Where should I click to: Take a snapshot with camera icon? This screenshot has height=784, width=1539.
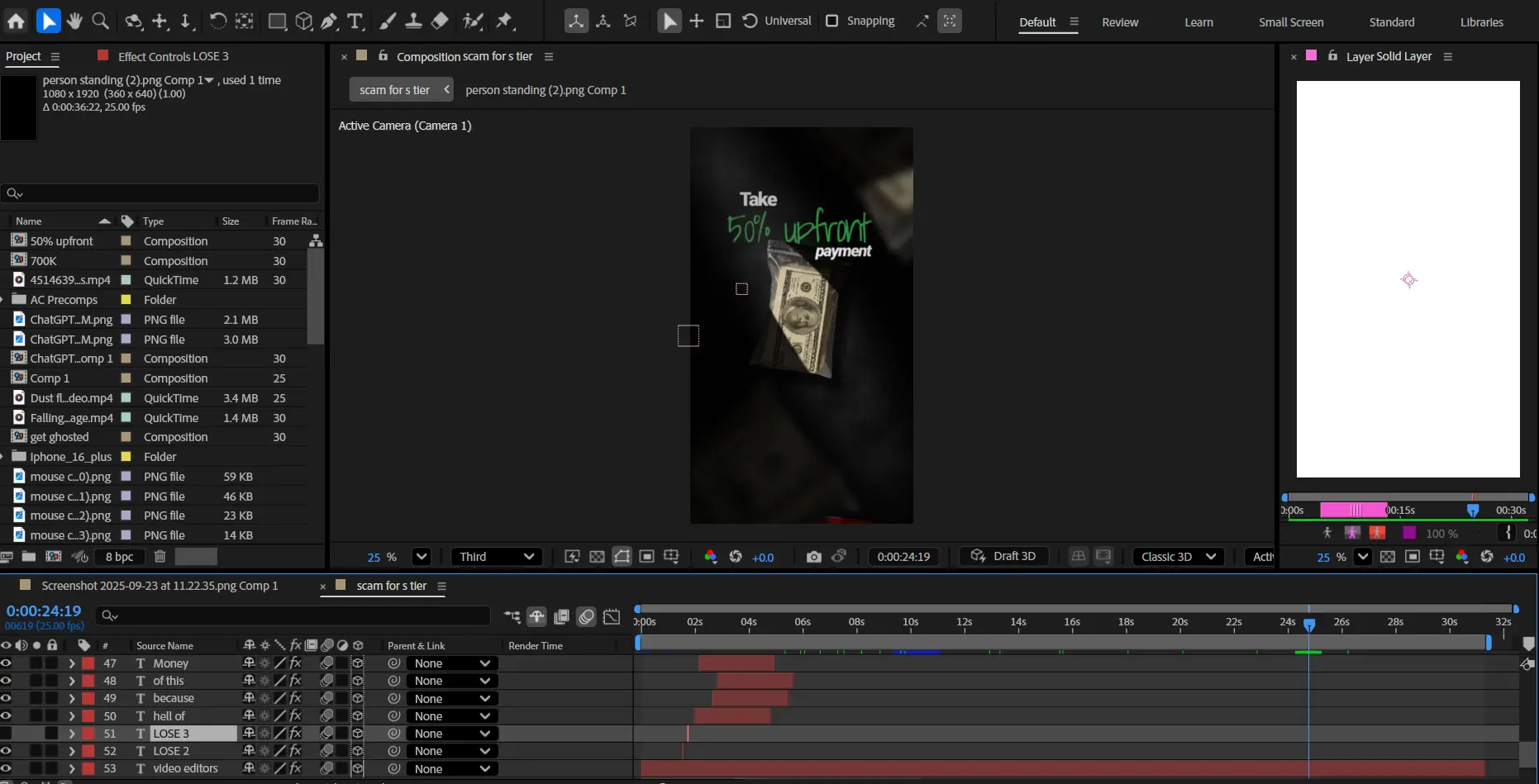tap(813, 557)
